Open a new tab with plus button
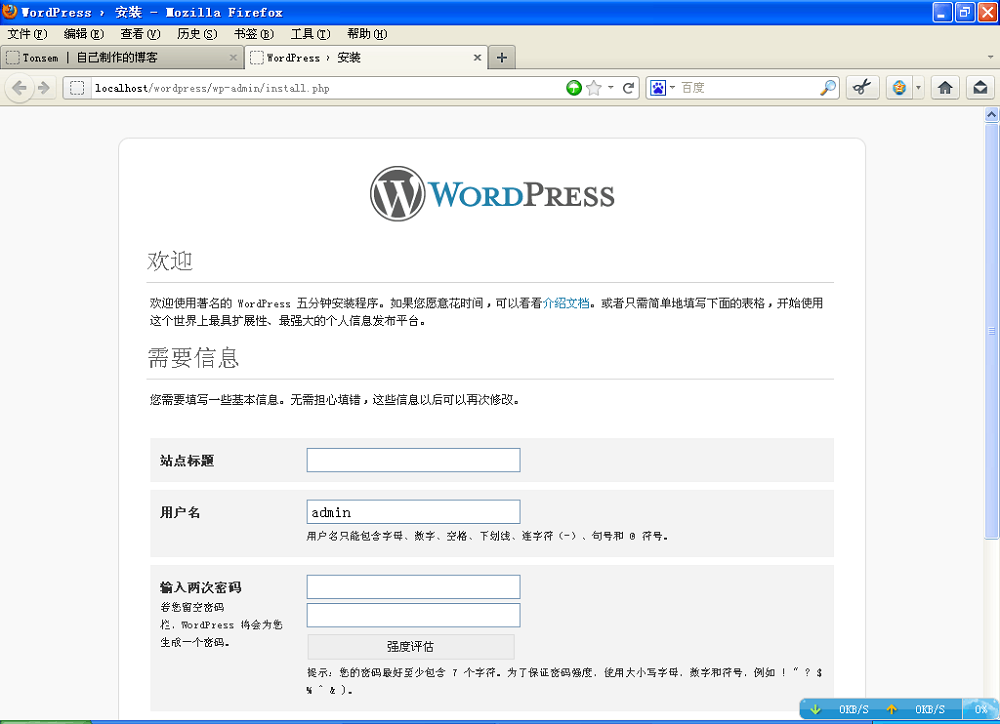This screenshot has width=1000, height=724. (502, 58)
